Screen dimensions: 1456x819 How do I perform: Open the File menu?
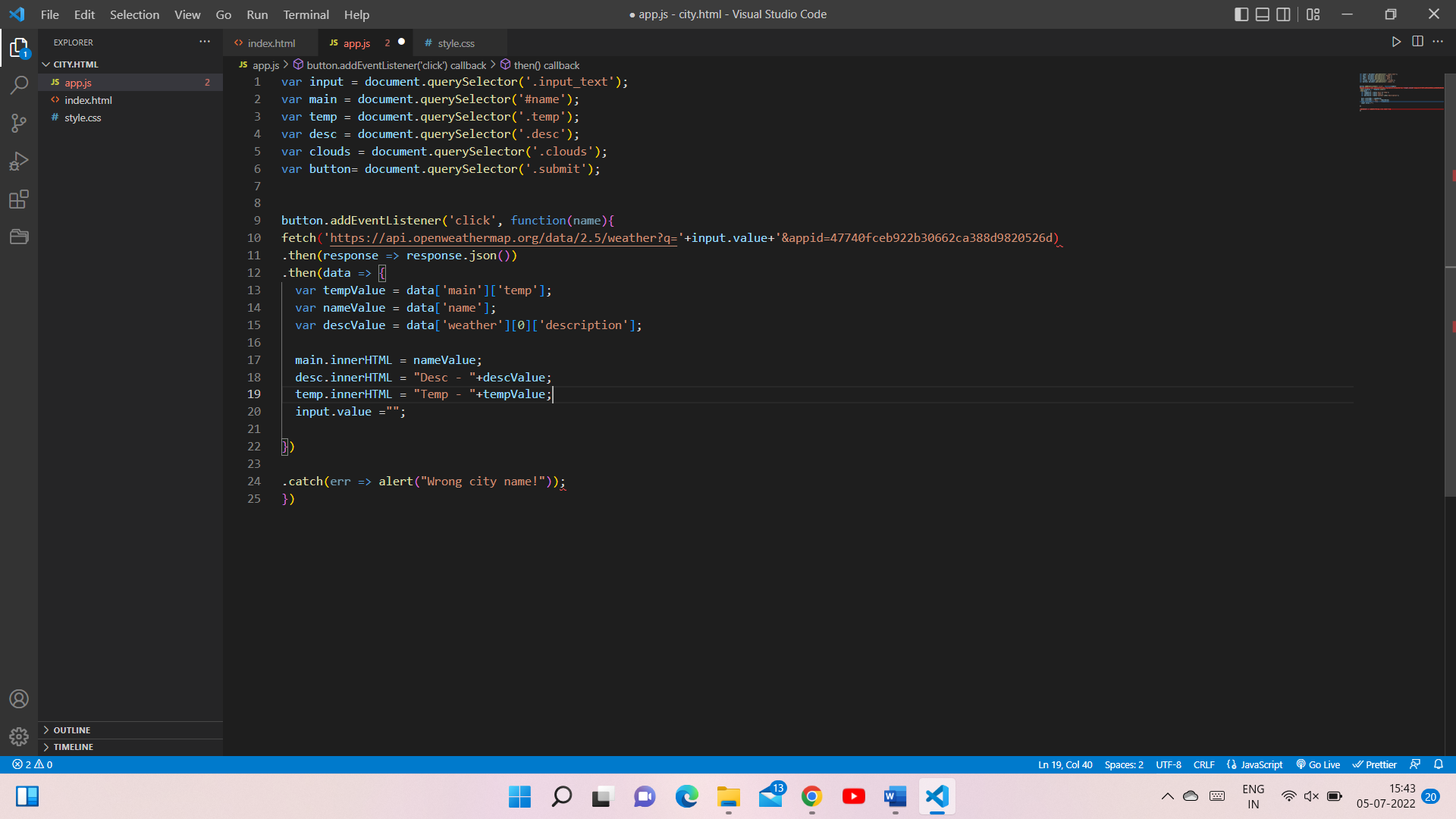click(50, 14)
